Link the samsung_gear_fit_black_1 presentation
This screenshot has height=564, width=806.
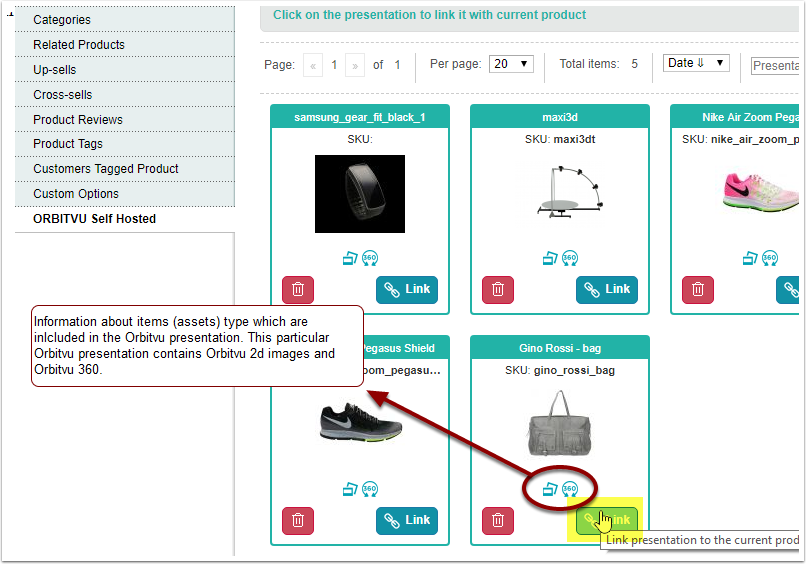tap(407, 289)
